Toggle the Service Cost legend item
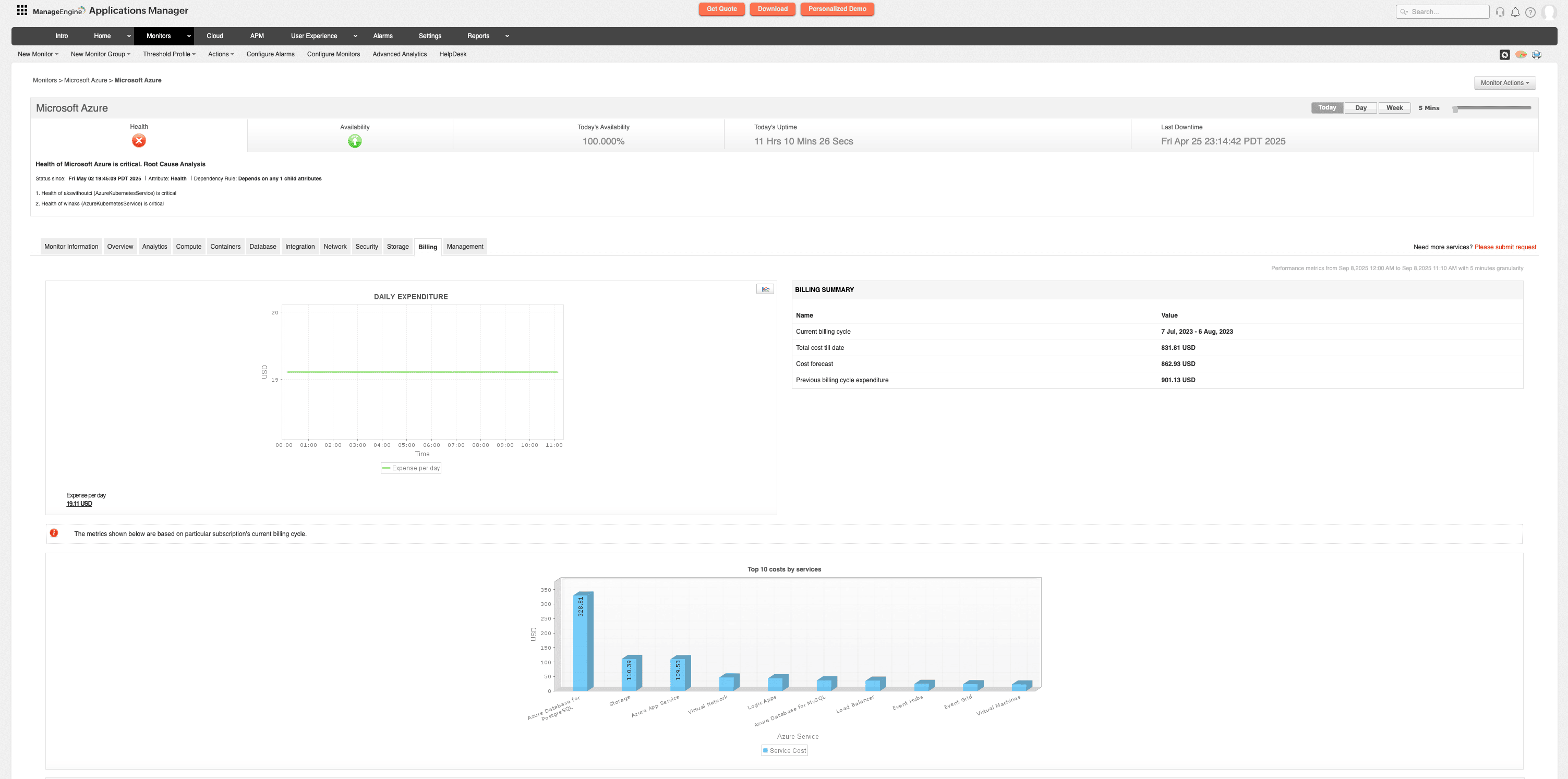Image resolution: width=1568 pixels, height=779 pixels. pyautogui.click(x=783, y=750)
